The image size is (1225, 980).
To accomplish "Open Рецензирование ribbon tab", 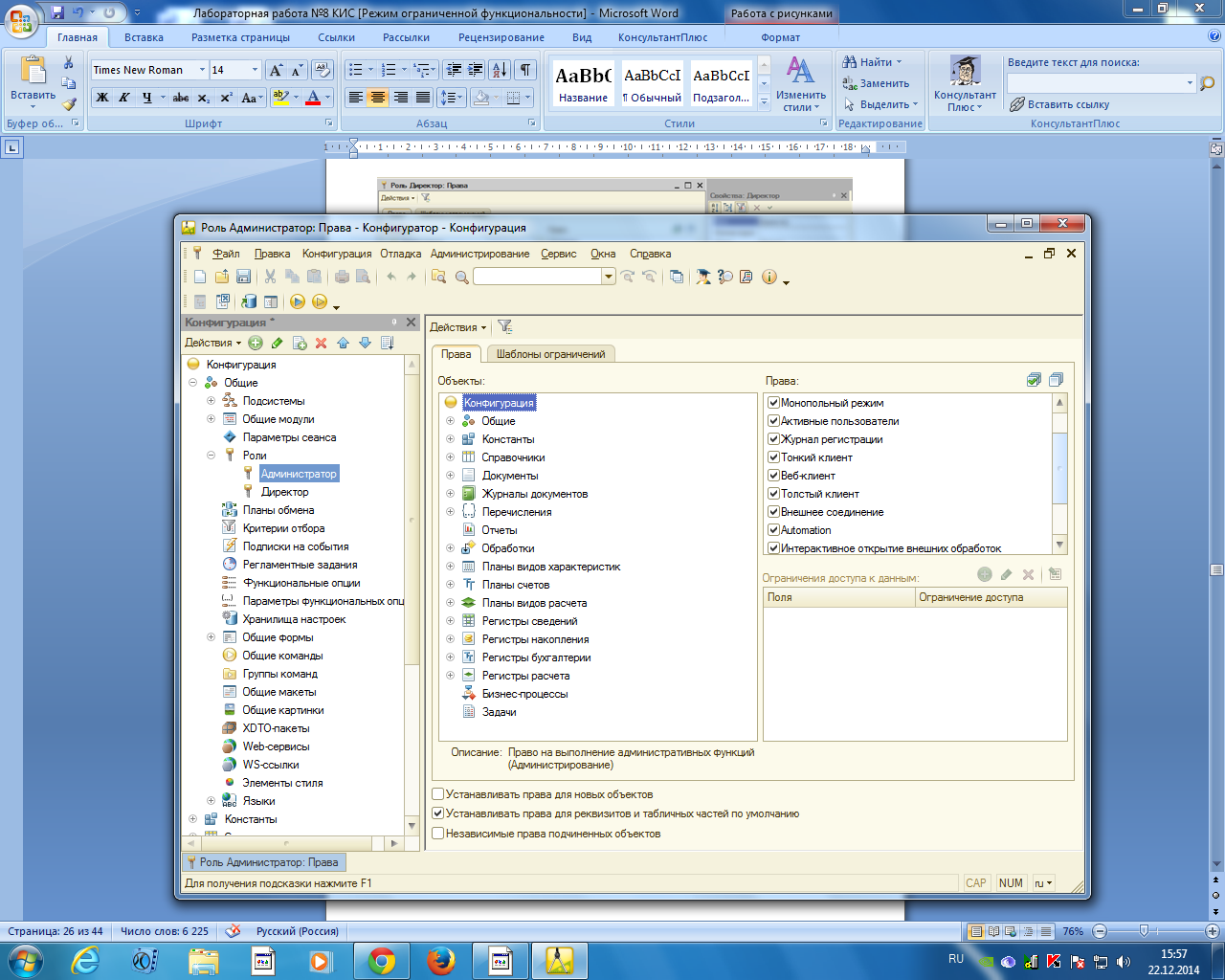I will pos(501,37).
